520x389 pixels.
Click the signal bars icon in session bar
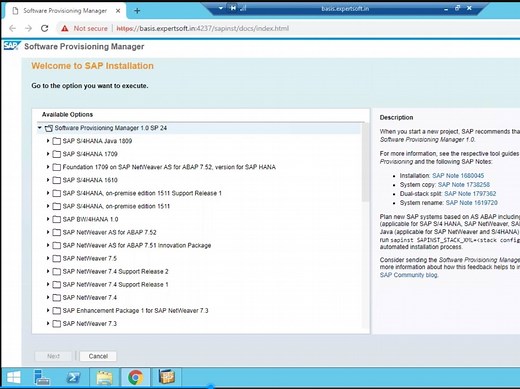point(243,7)
